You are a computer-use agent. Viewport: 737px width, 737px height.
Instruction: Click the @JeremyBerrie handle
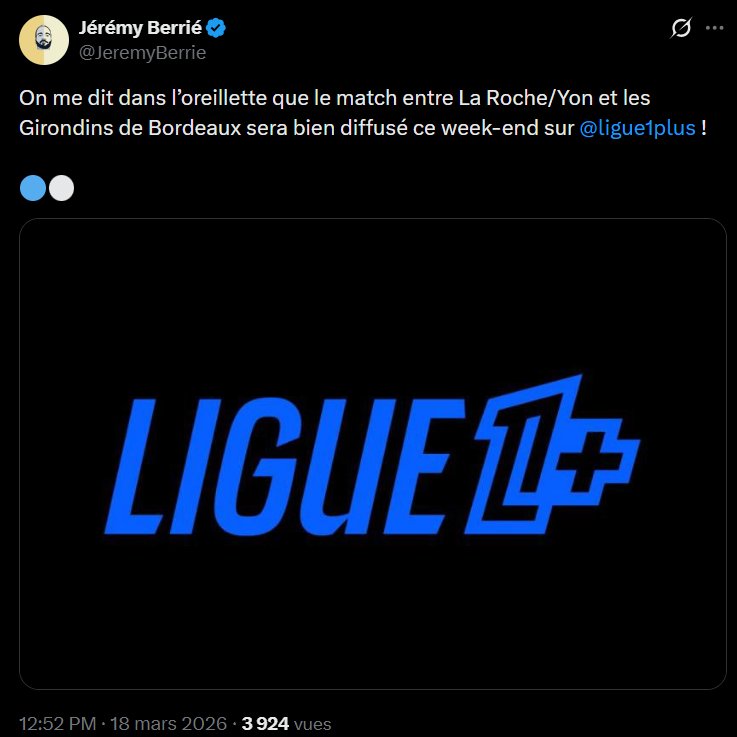(x=142, y=52)
